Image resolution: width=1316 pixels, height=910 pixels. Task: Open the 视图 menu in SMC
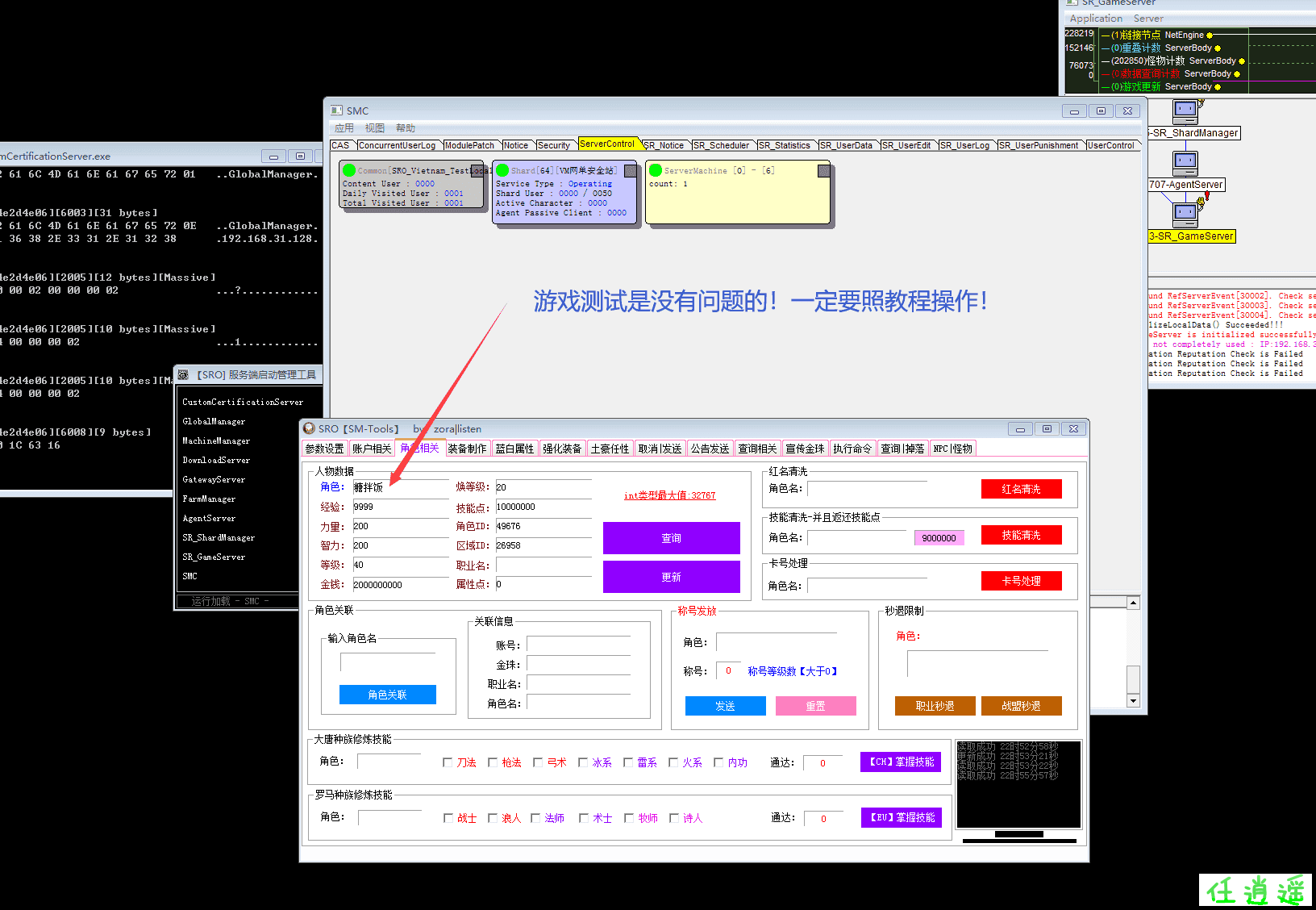pyautogui.click(x=375, y=128)
